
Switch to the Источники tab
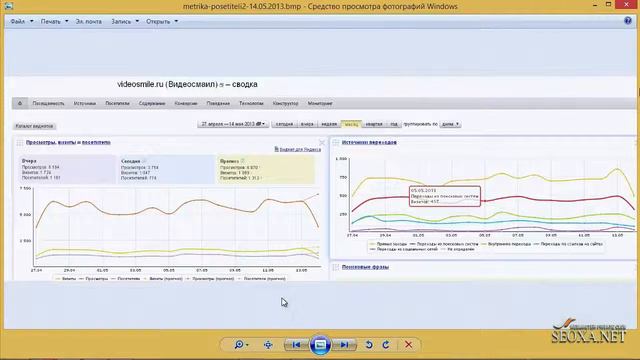point(84,104)
